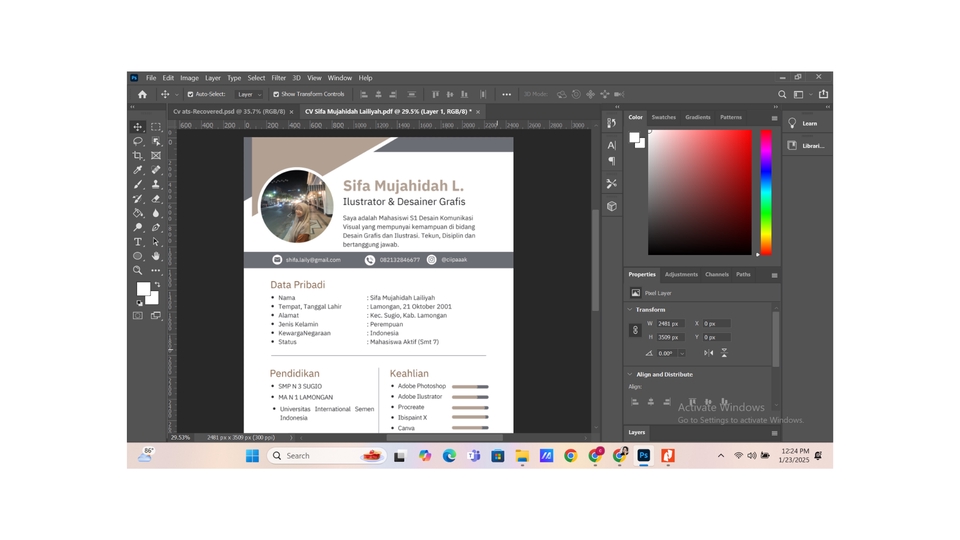Select the Path Selection tool
This screenshot has width=960, height=540.
156,242
